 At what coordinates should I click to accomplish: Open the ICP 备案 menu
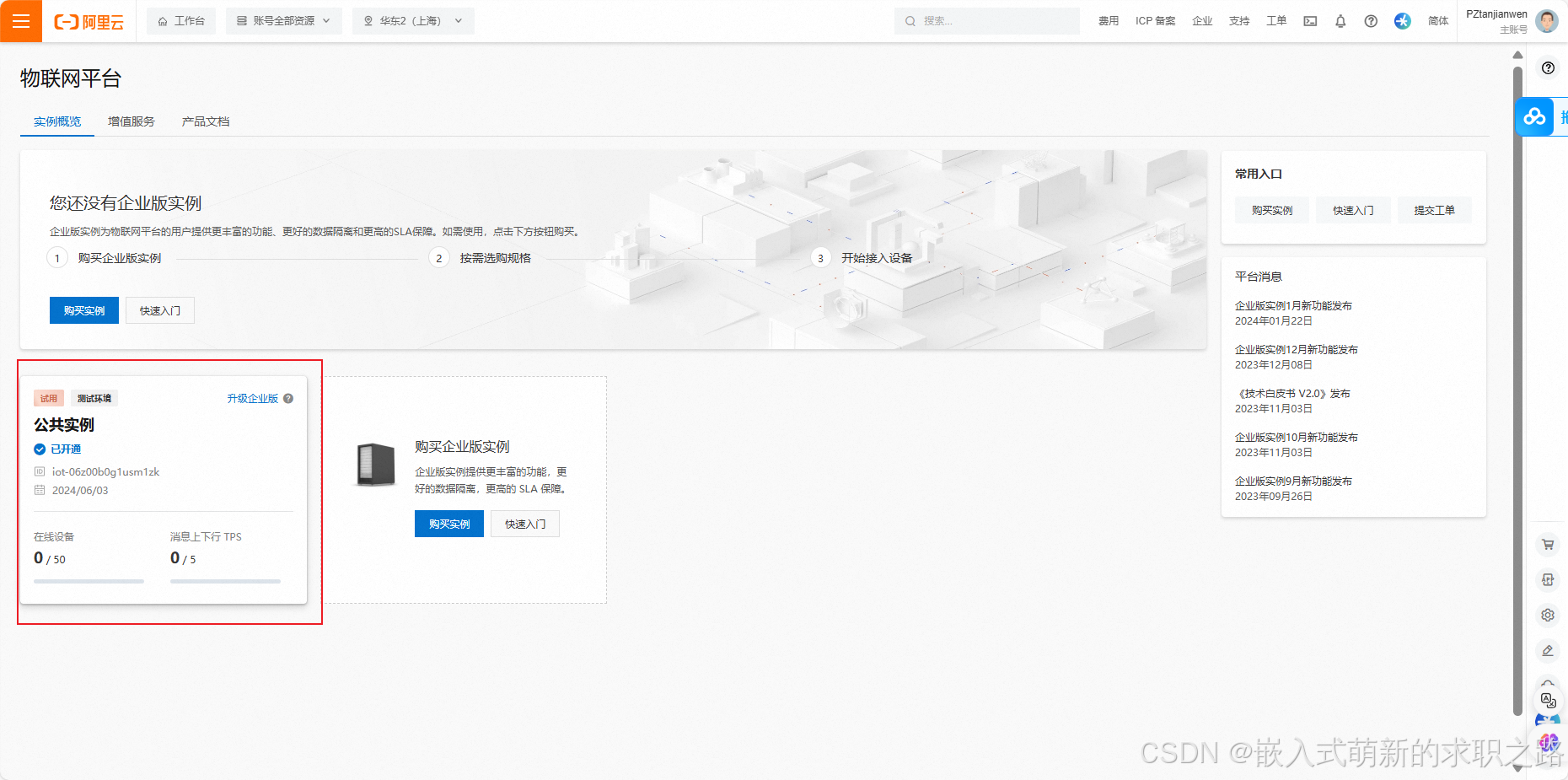coord(1155,21)
